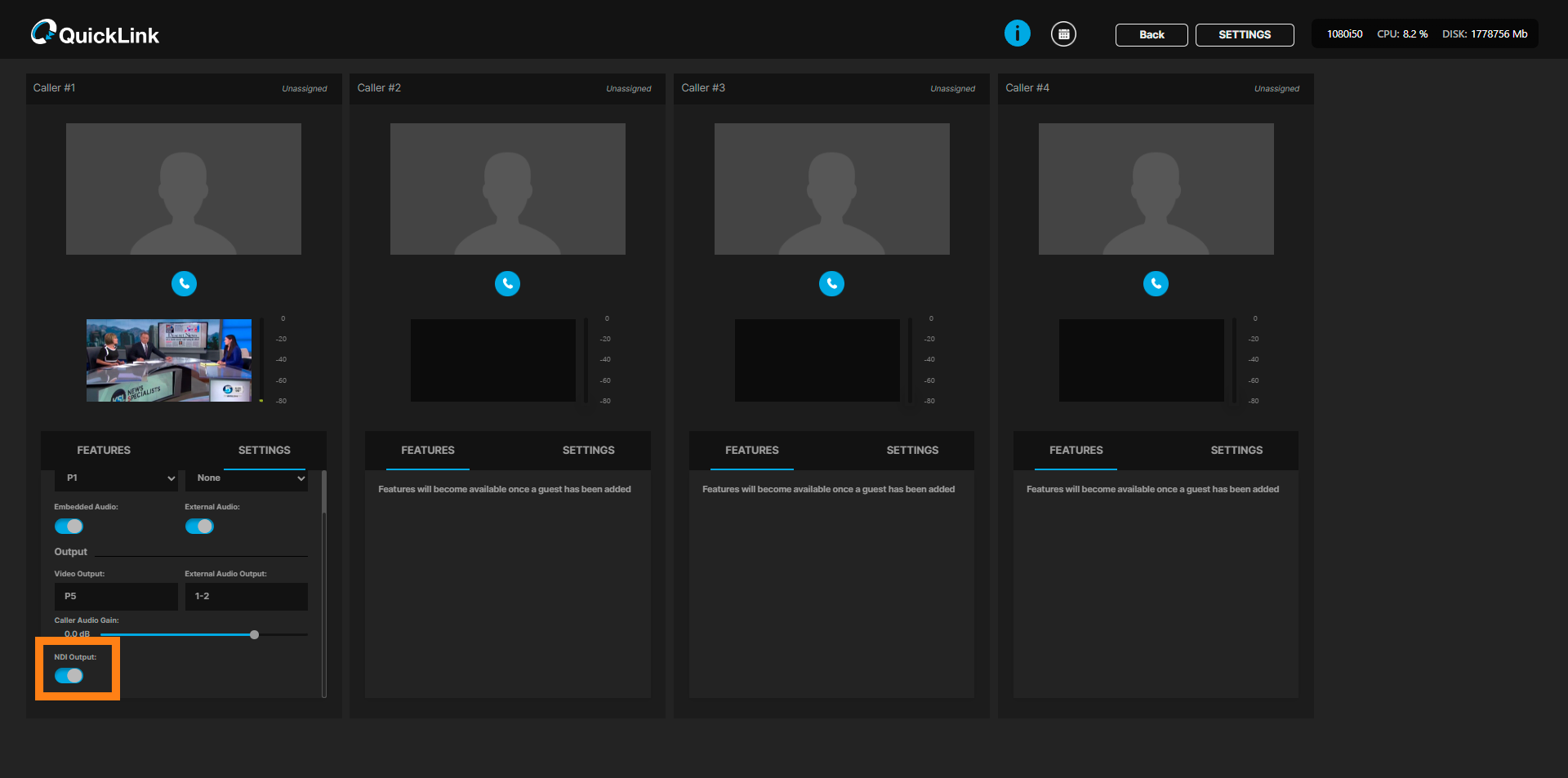Screen dimensions: 1568x778
Task: Open the blue information icon
Action: click(1017, 33)
